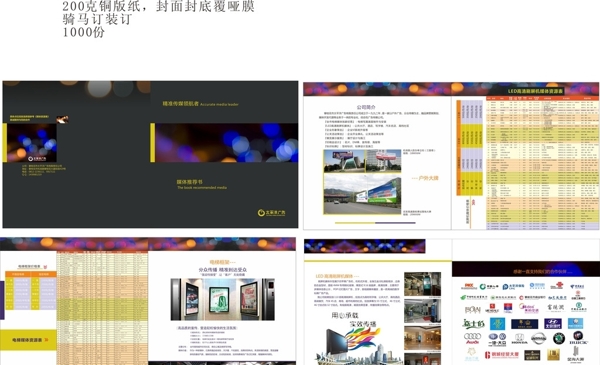
Task: Click the elevator frame ads photo
Action: coord(222,299)
